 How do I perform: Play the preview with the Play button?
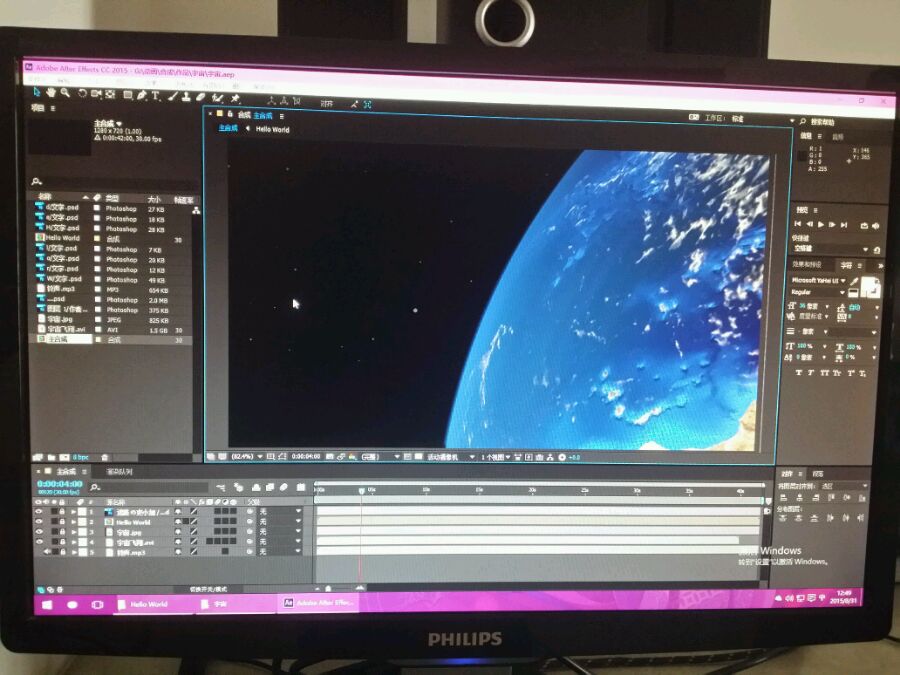821,224
